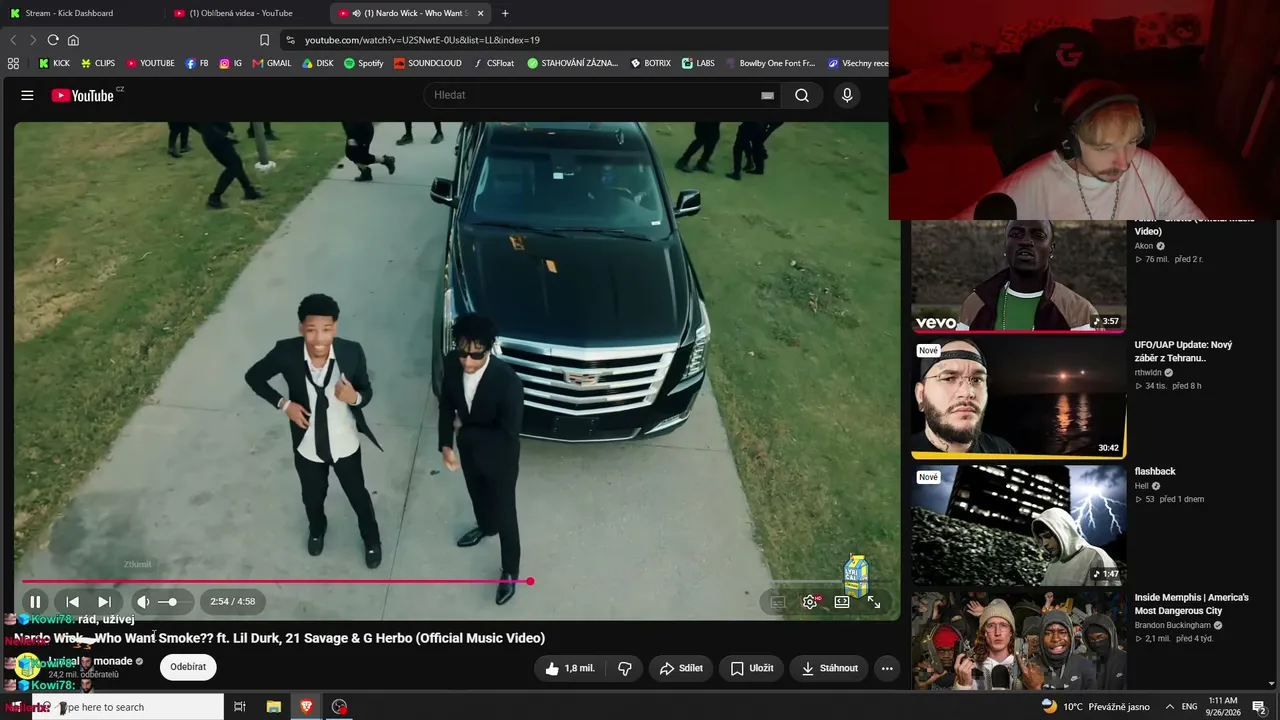Search by voice using microphone icon
This screenshot has height=720, width=1280.
847,95
